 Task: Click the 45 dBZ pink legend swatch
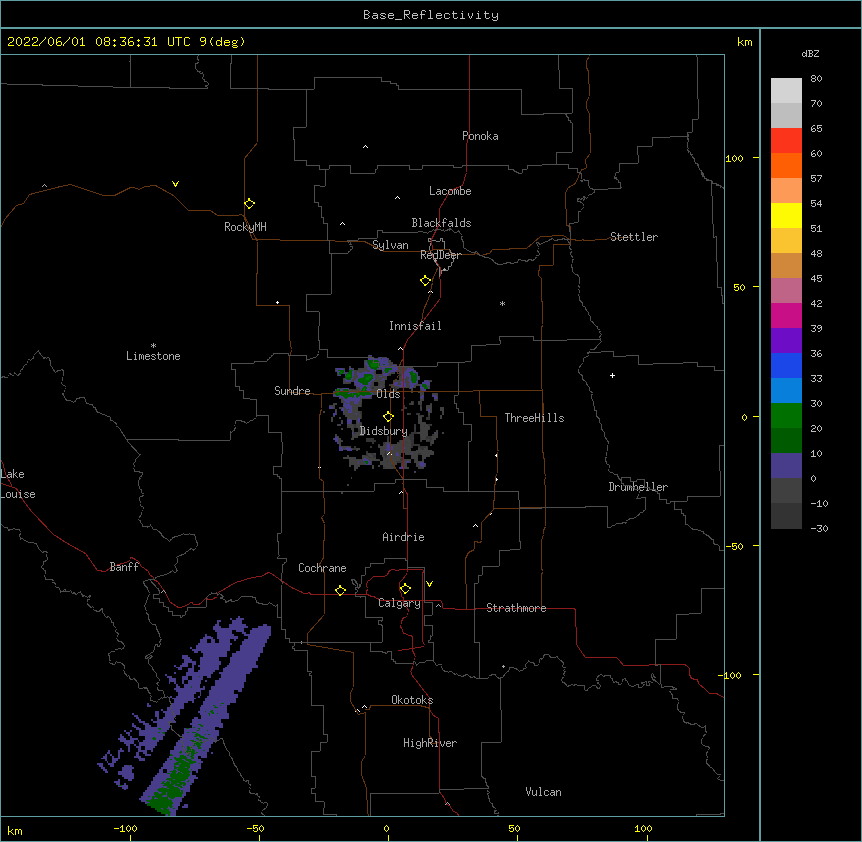point(786,290)
